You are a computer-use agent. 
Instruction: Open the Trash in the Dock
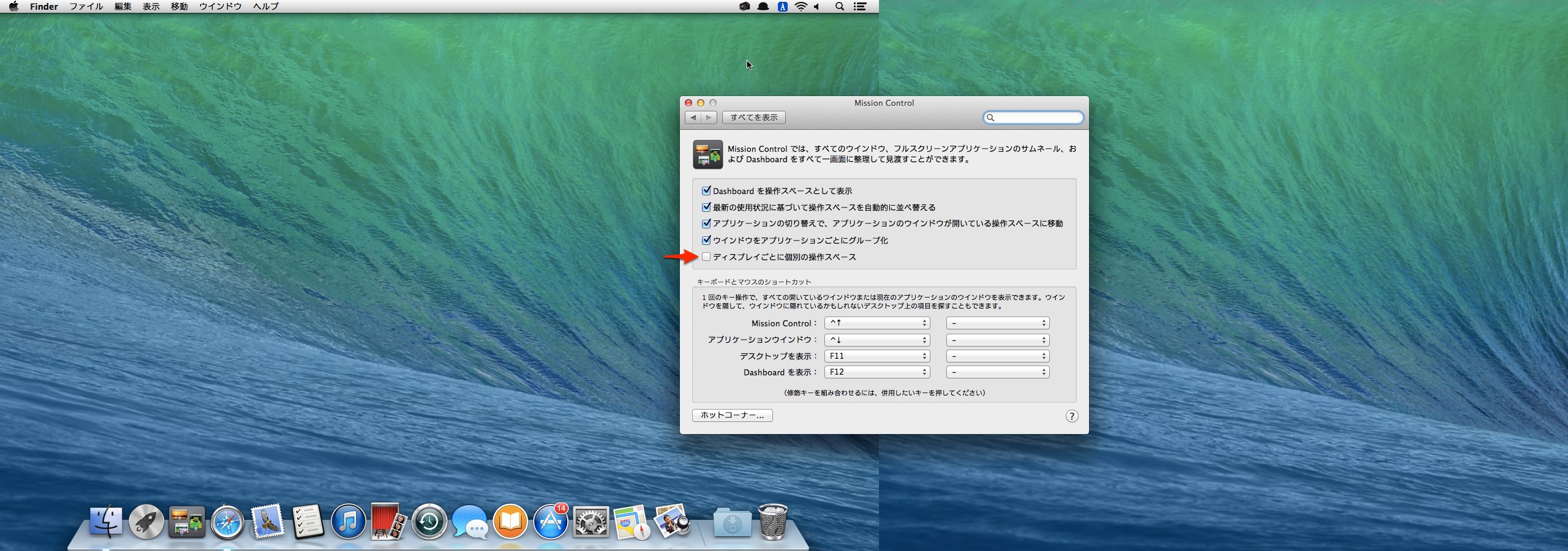773,522
